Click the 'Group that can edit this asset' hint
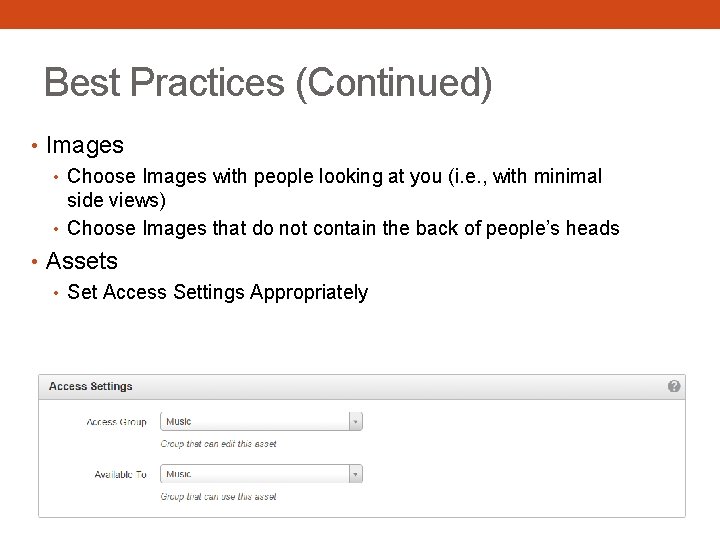 tap(218, 444)
